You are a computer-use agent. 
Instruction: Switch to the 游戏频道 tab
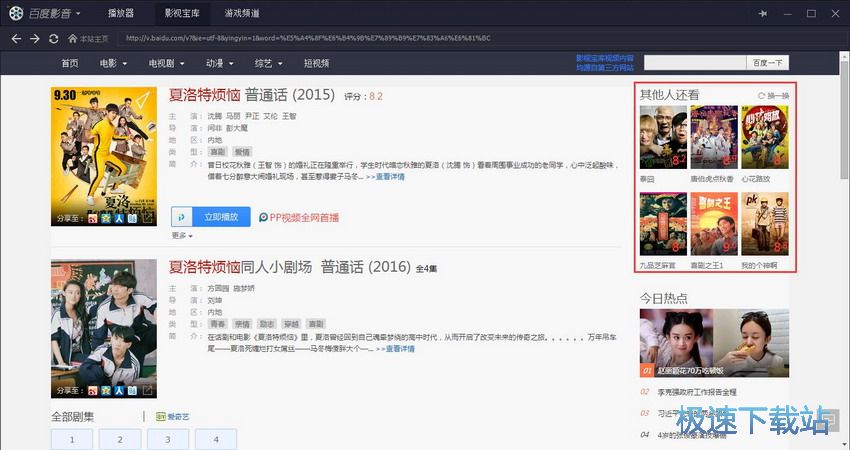[x=242, y=13]
